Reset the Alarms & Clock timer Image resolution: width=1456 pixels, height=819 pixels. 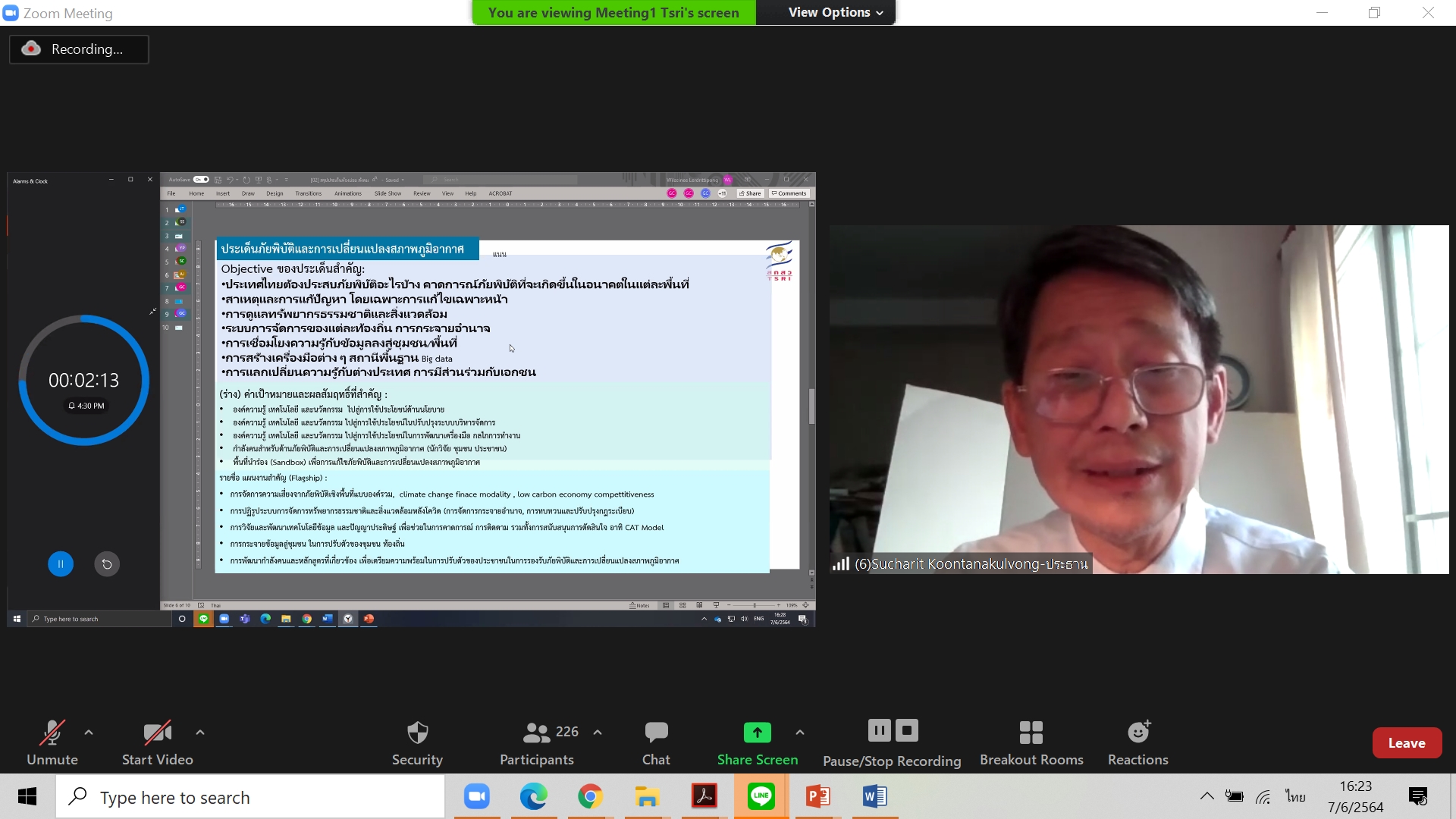pyautogui.click(x=107, y=564)
